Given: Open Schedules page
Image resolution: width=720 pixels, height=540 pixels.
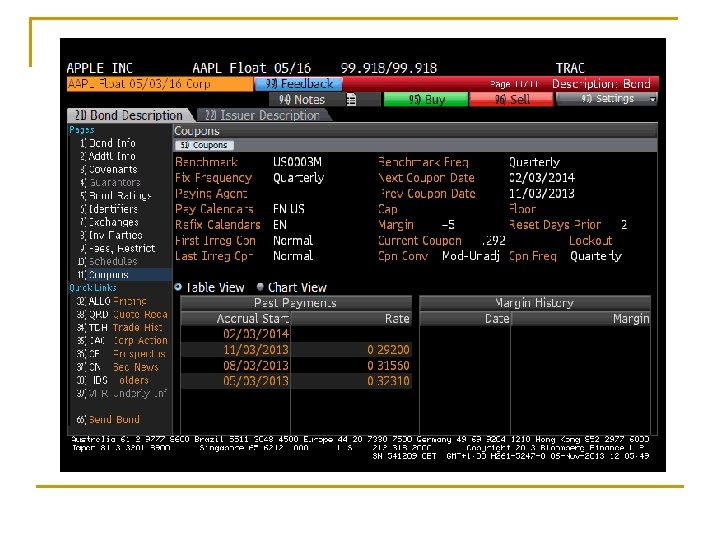Looking at the screenshot, I should 109,261.
